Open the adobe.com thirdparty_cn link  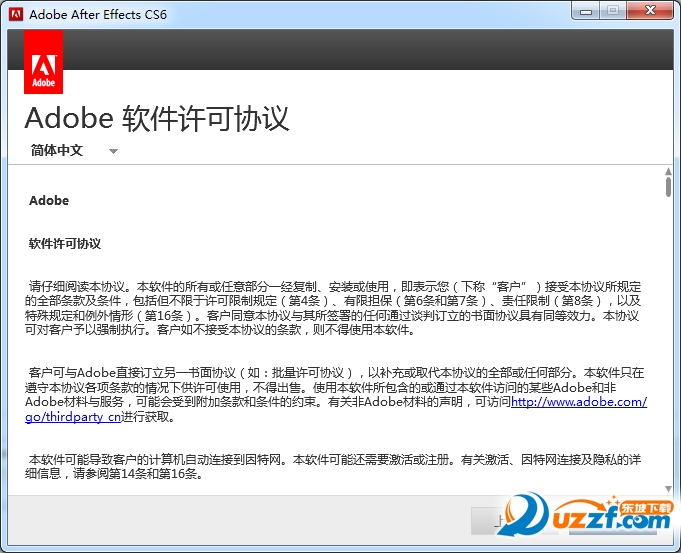(579, 402)
